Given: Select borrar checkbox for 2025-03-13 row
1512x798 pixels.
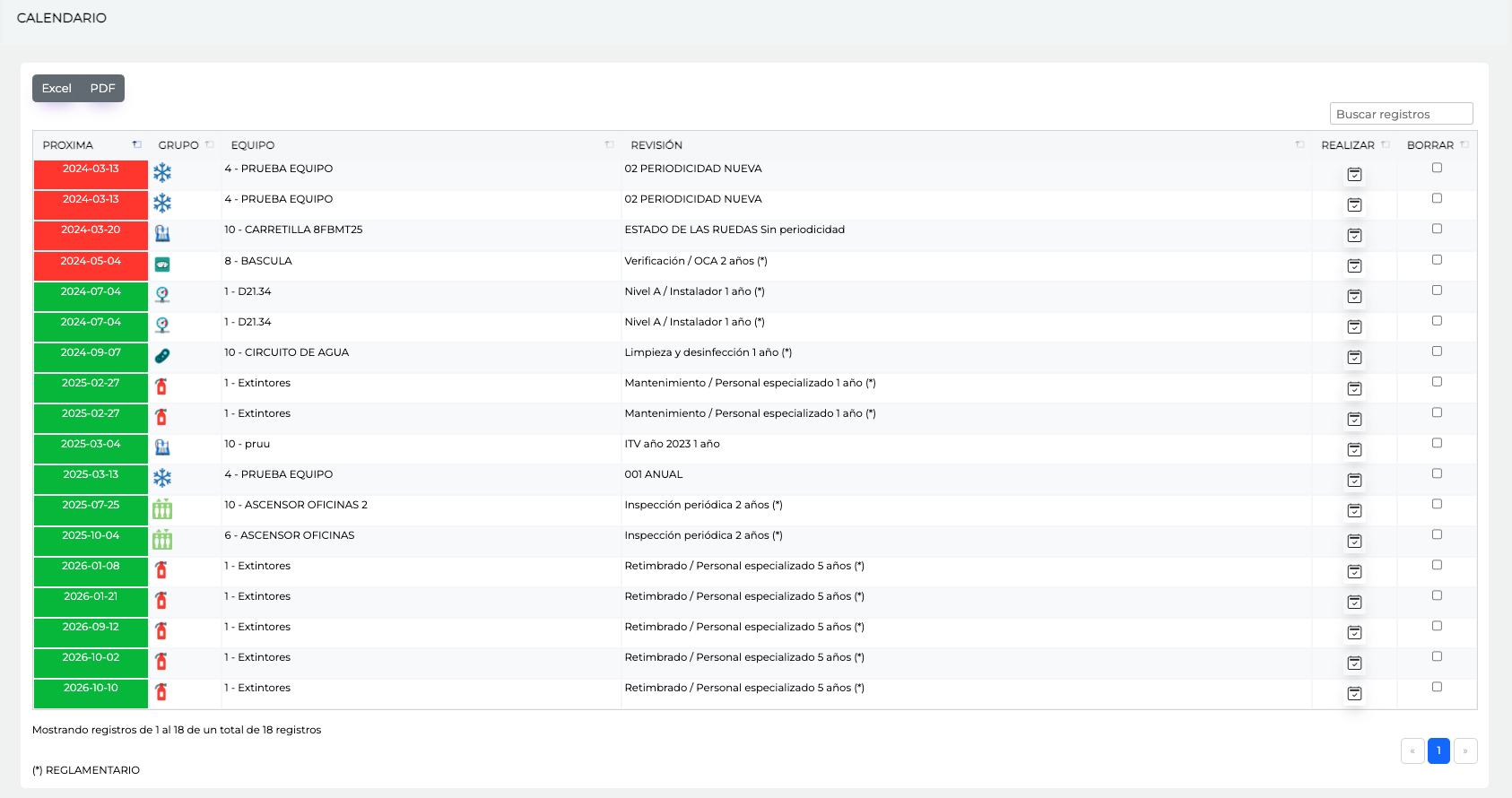Looking at the screenshot, I should pos(1437,473).
